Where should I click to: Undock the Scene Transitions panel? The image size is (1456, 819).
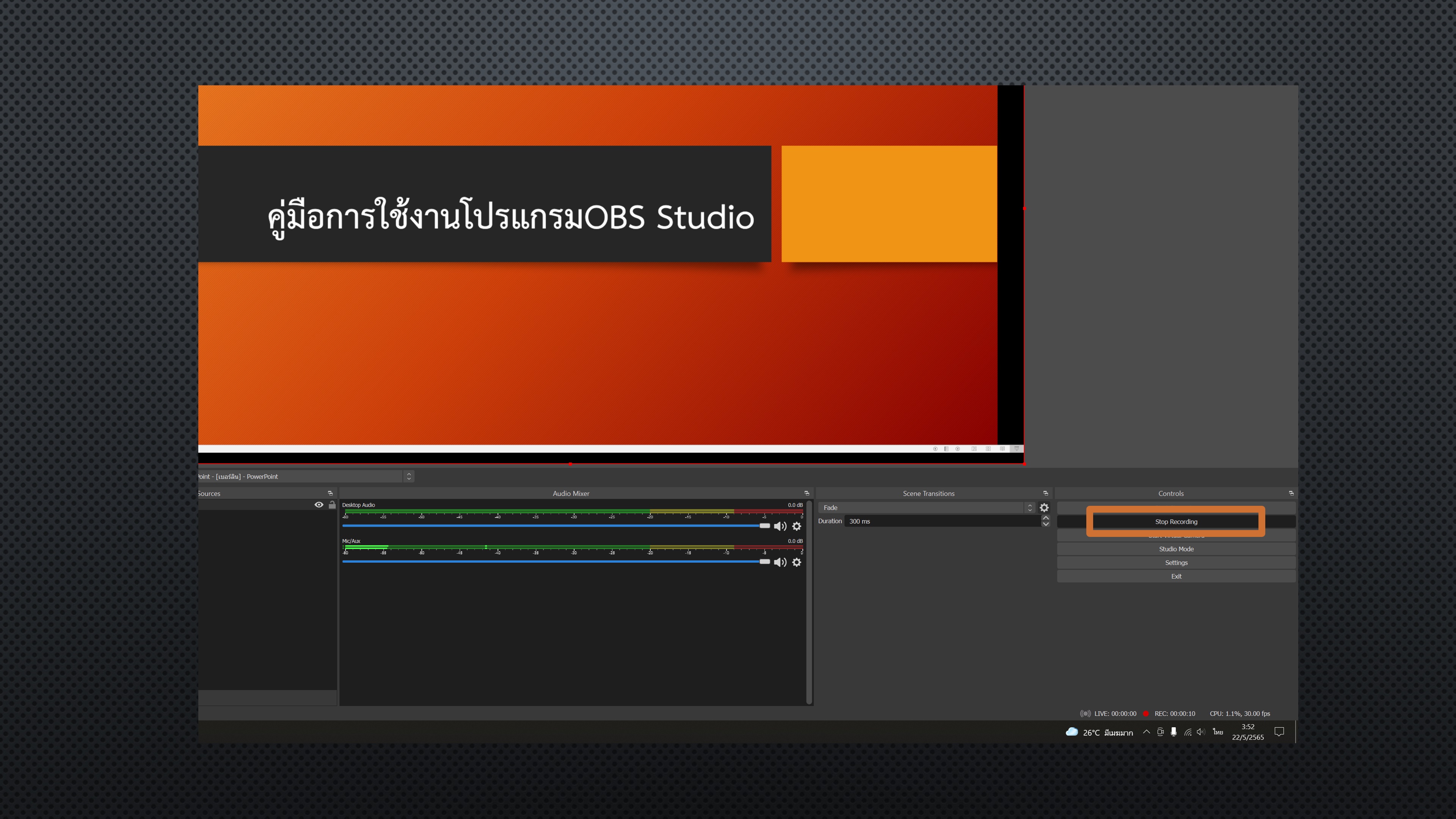pos(1045,493)
